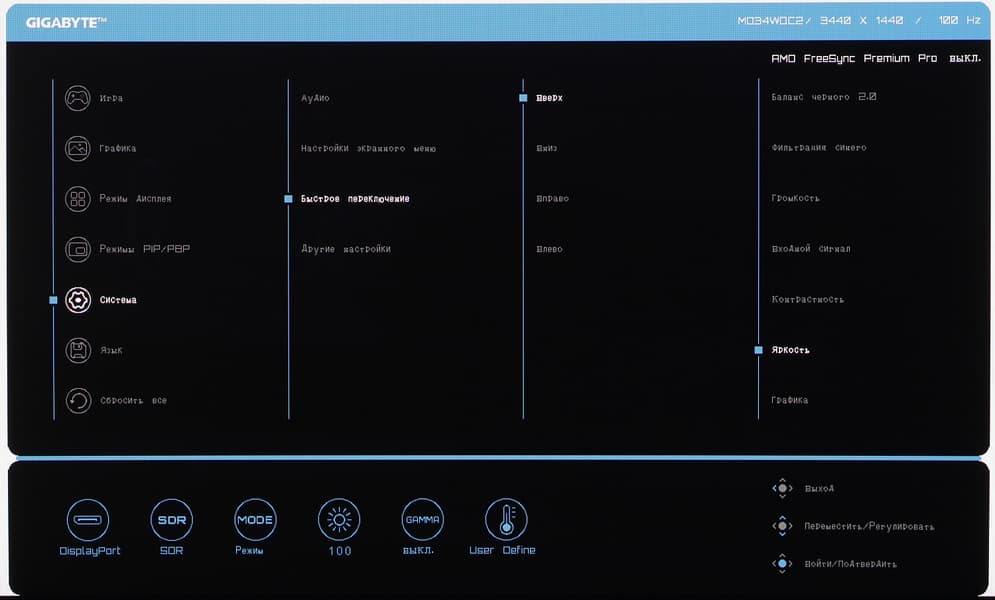Click the Режим label under MODE
This screenshot has height=600, width=995.
[x=249, y=551]
